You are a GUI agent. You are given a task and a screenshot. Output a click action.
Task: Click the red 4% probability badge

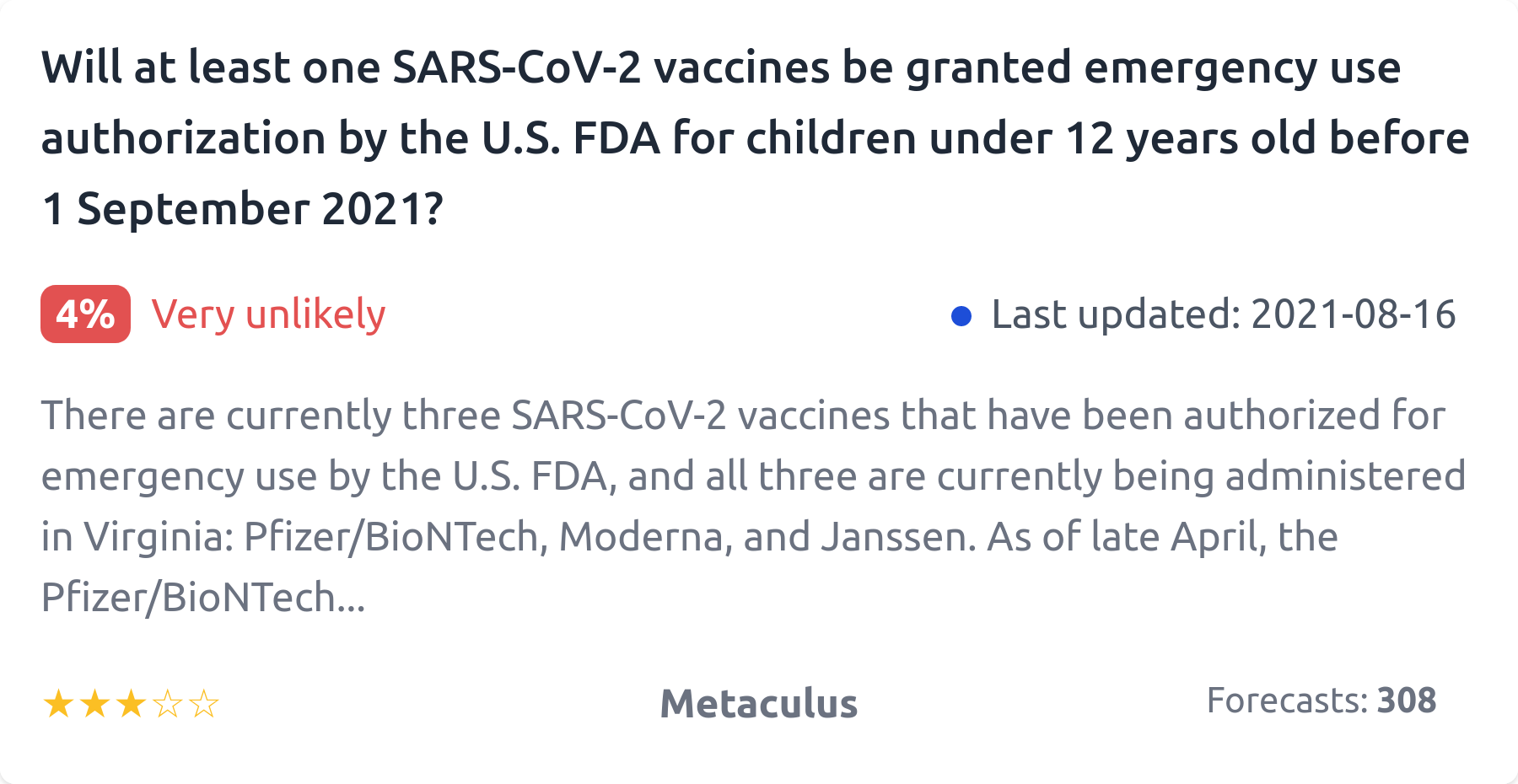pos(85,314)
